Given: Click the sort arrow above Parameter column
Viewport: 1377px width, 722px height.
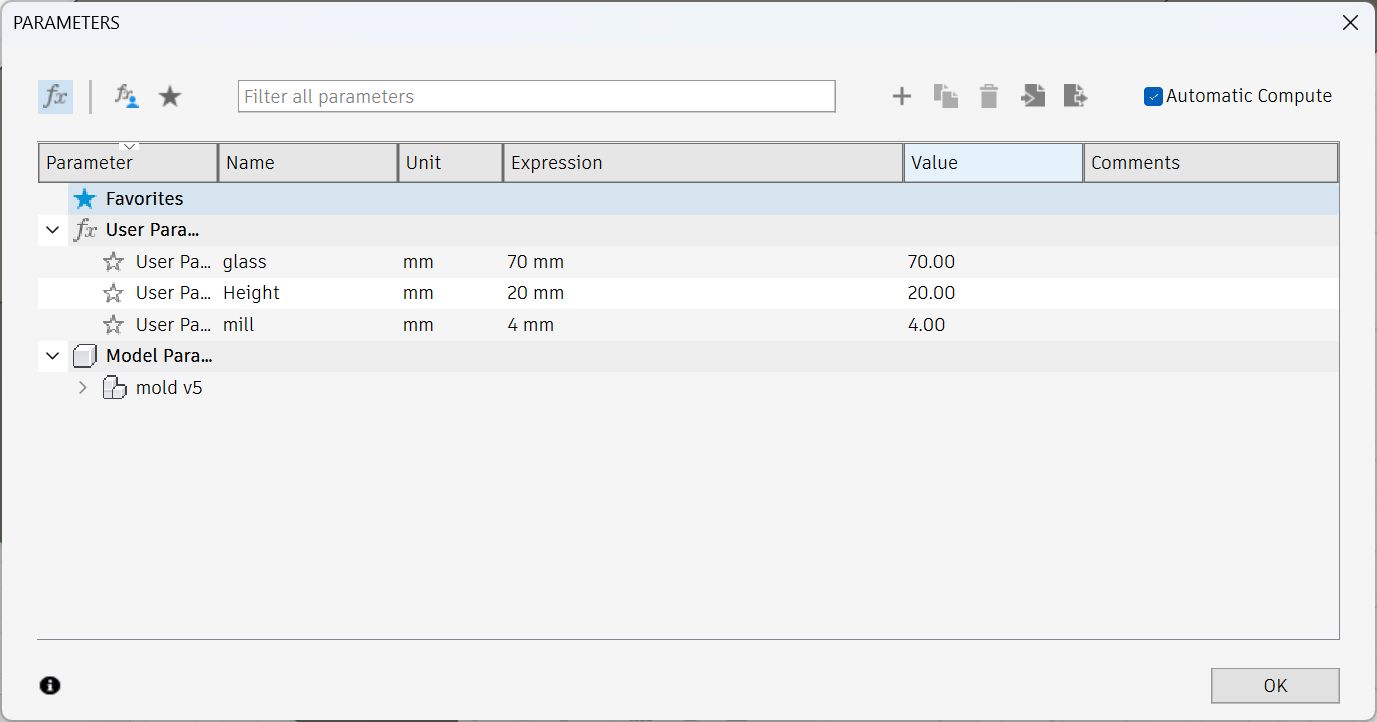Looking at the screenshot, I should [x=129, y=146].
